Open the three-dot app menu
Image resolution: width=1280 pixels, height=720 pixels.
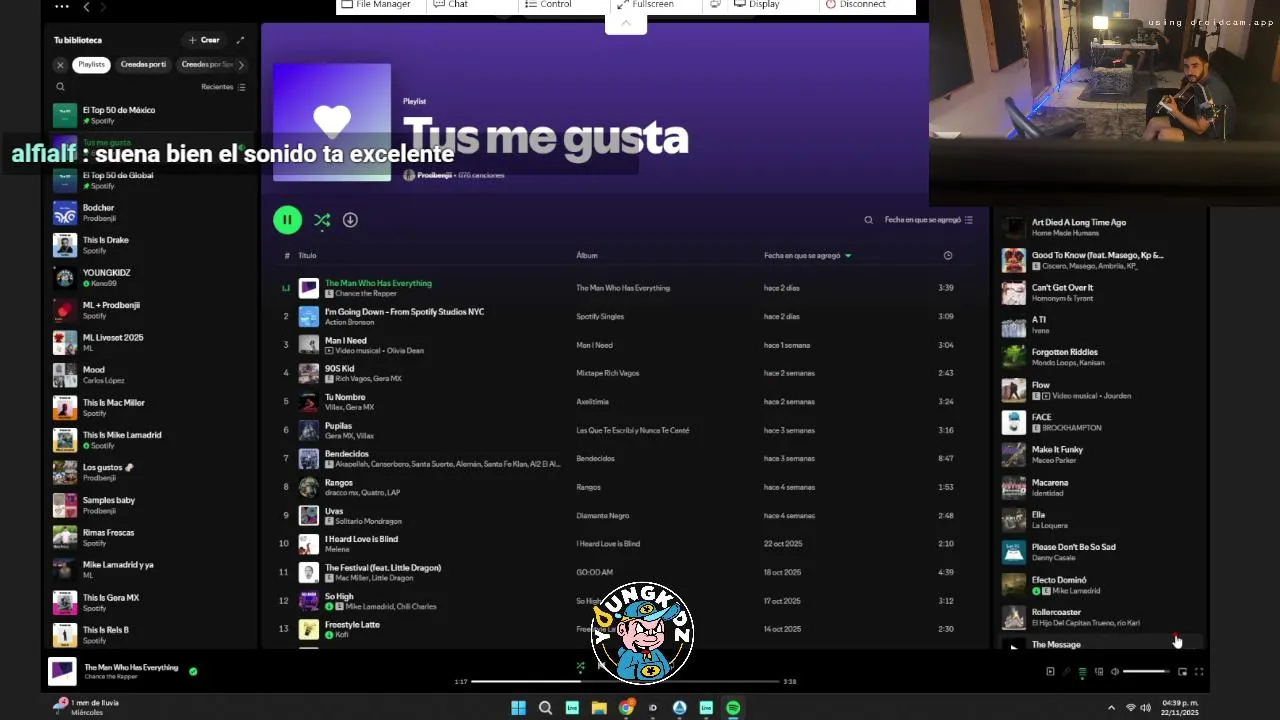click(x=62, y=7)
